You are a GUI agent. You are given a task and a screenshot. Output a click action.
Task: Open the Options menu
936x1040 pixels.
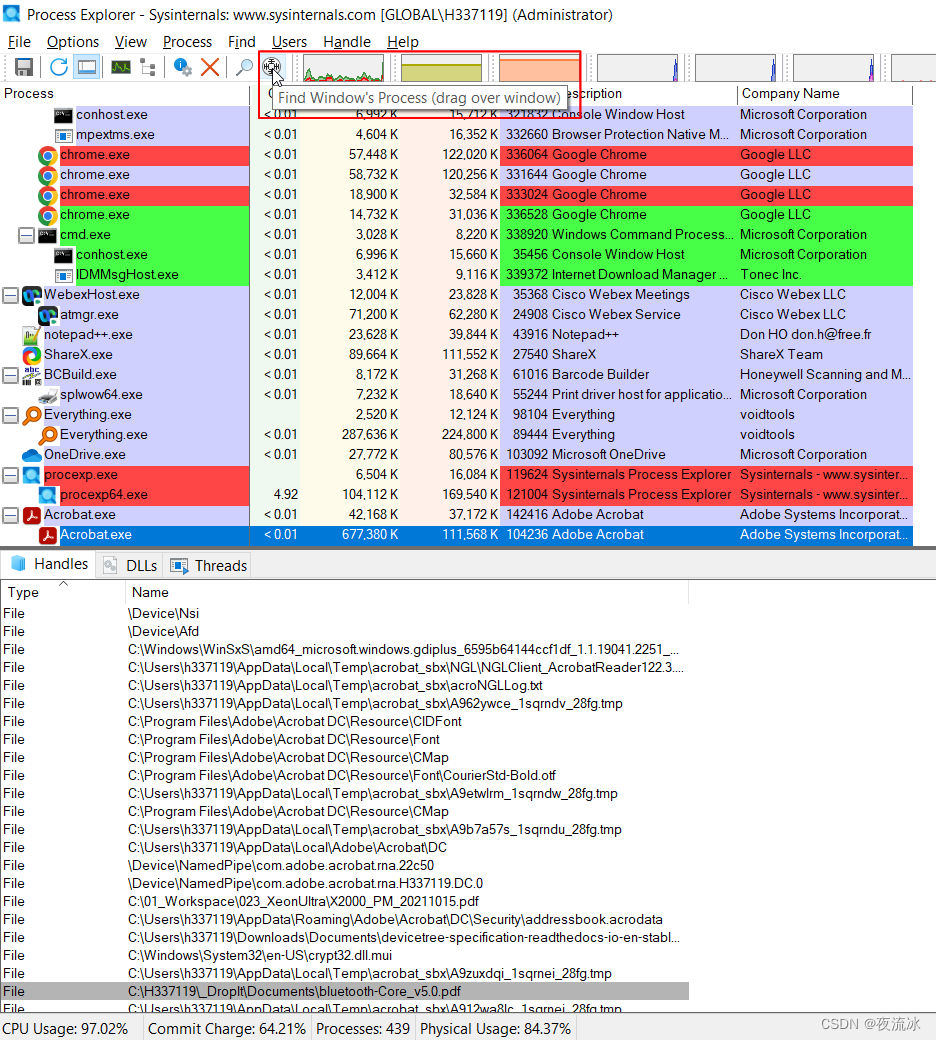click(x=73, y=42)
